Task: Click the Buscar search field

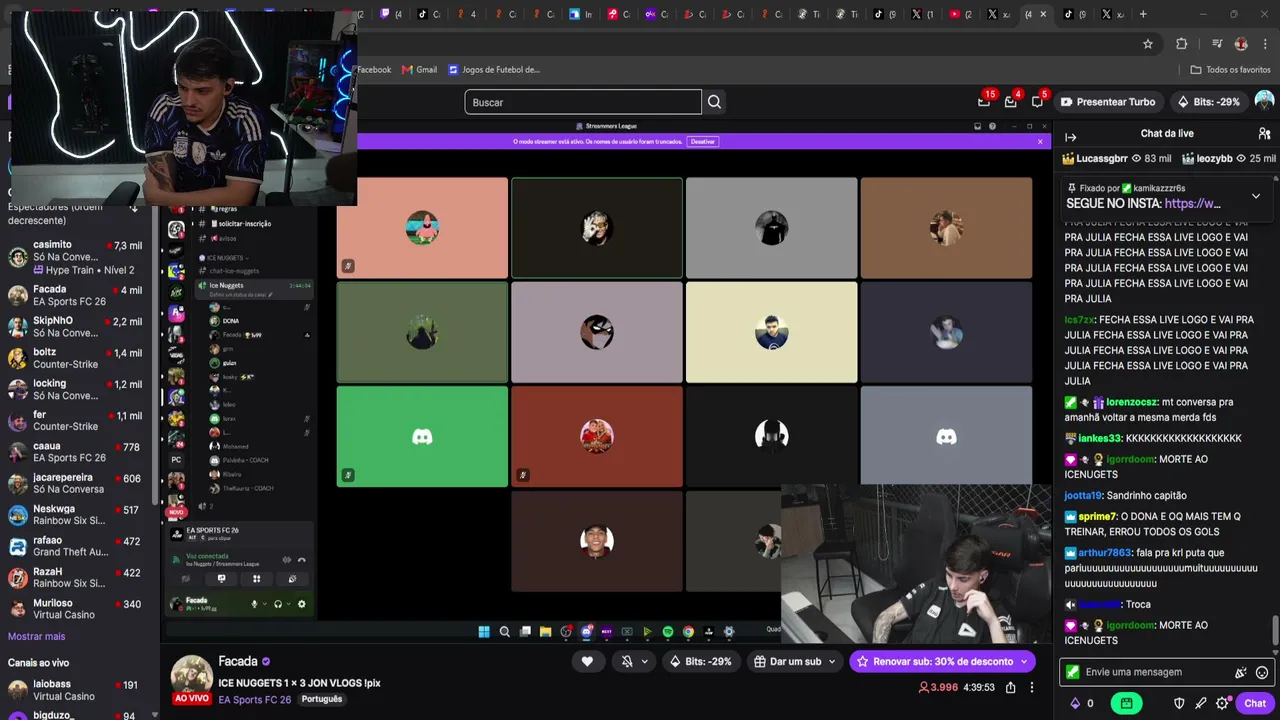Action: click(x=583, y=102)
